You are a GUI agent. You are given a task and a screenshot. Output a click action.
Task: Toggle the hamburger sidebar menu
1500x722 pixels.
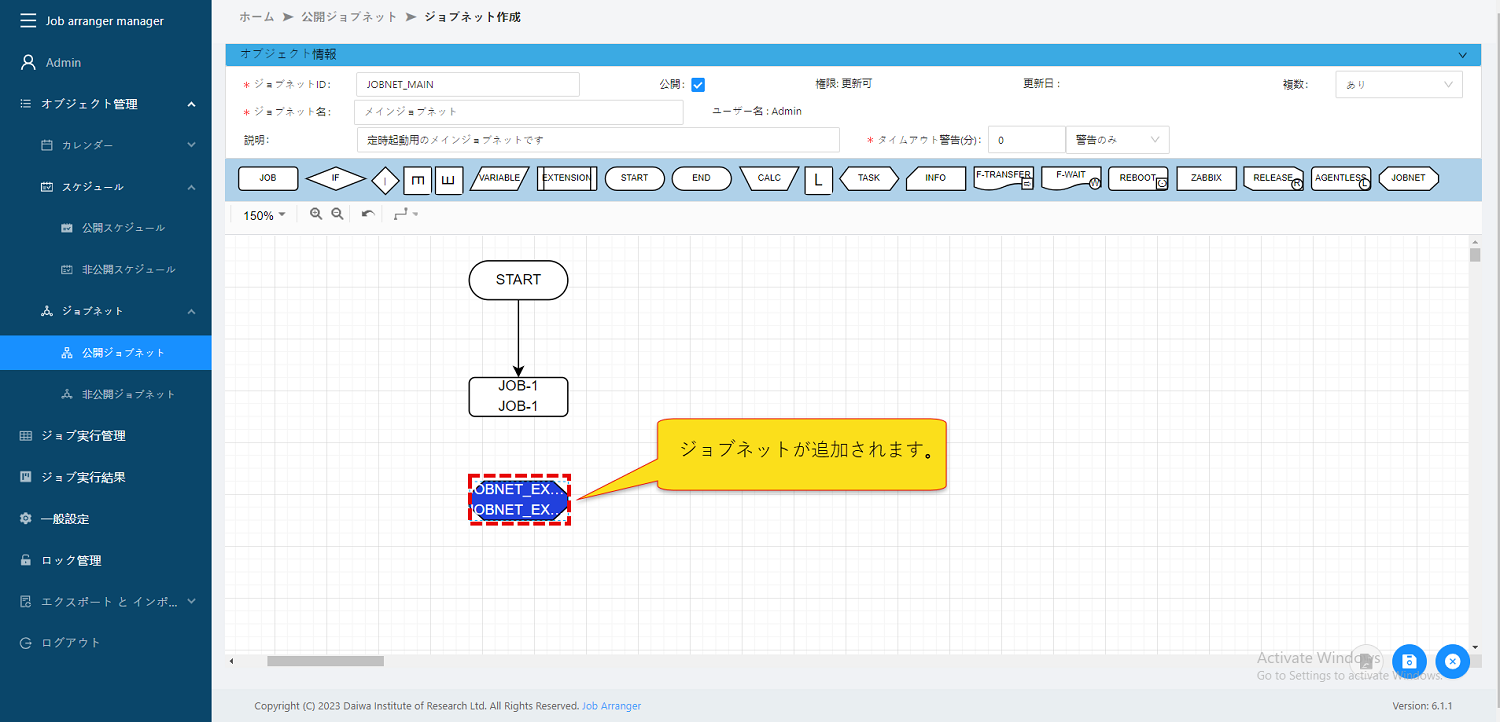27,21
